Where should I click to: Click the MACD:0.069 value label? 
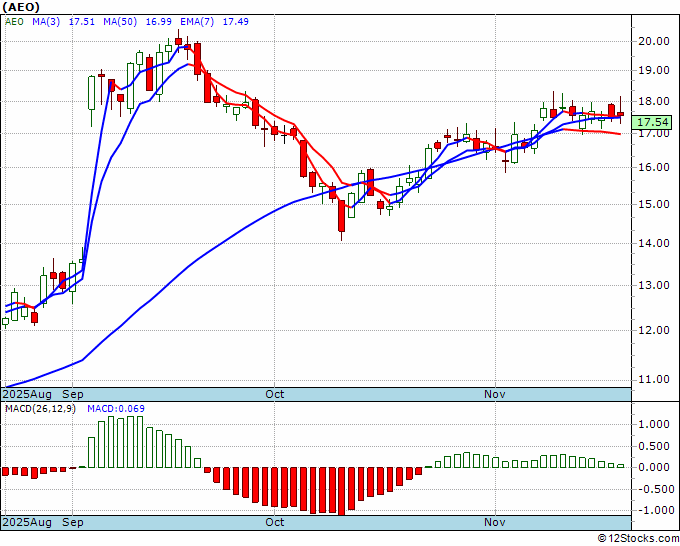pos(116,409)
